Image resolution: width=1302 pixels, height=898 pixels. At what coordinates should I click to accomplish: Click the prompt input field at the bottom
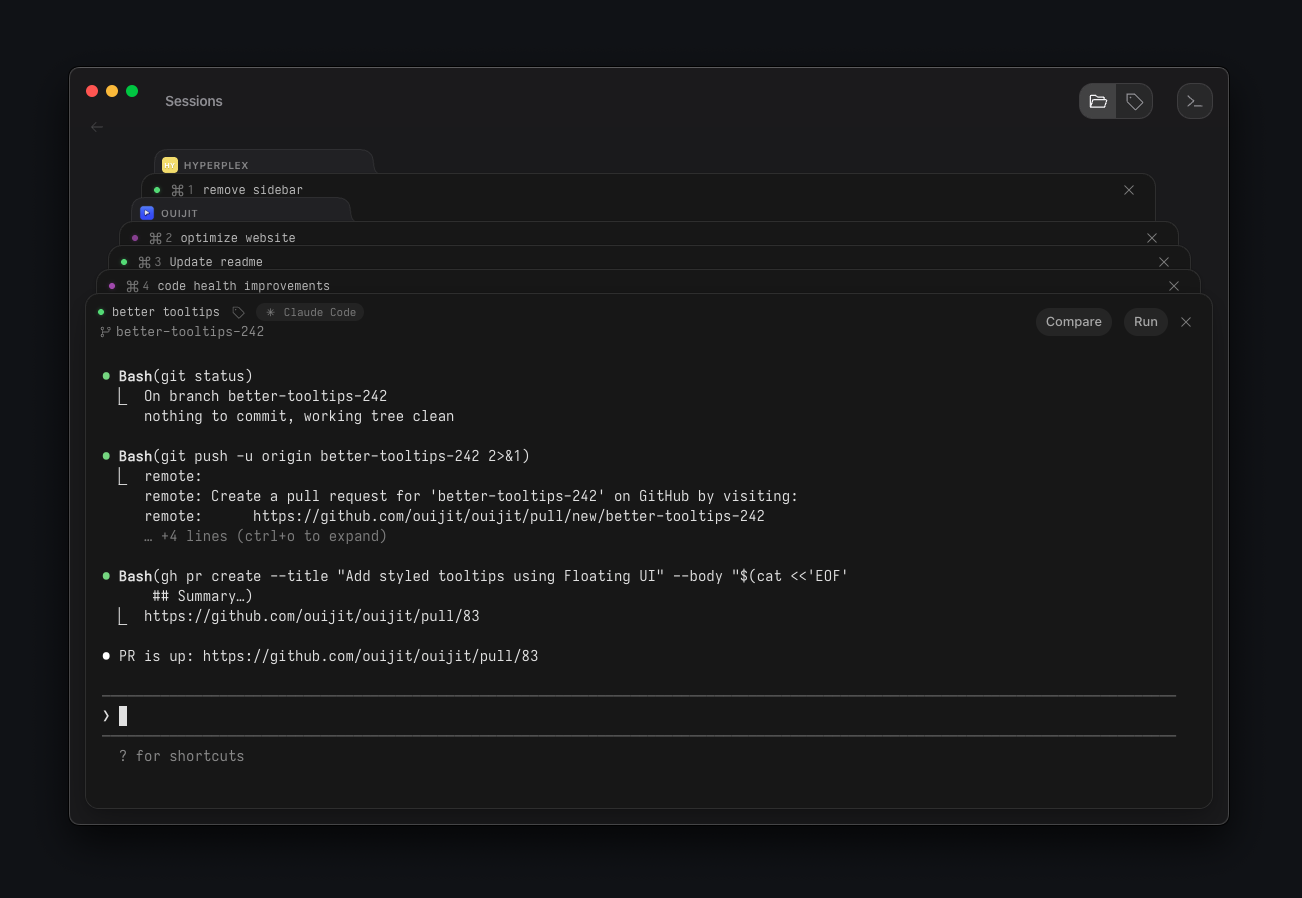click(x=400, y=715)
